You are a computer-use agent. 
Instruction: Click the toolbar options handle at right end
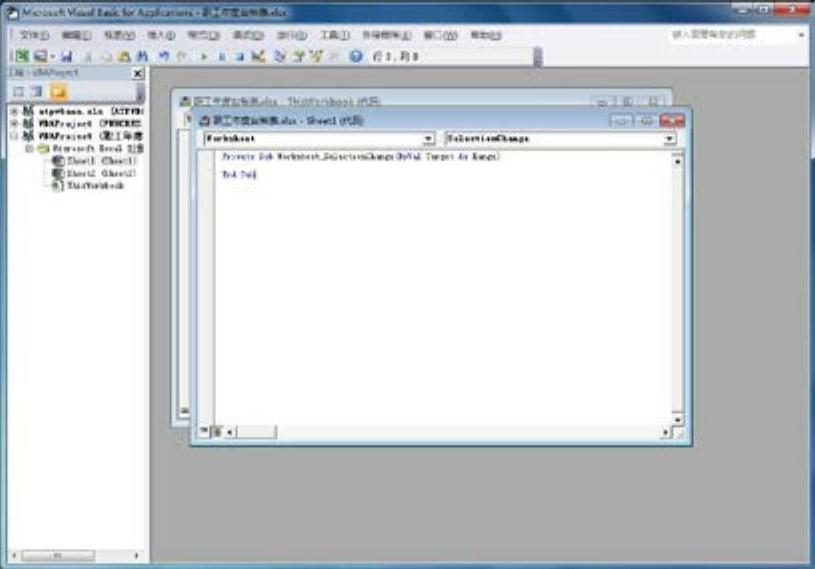click(x=538, y=56)
